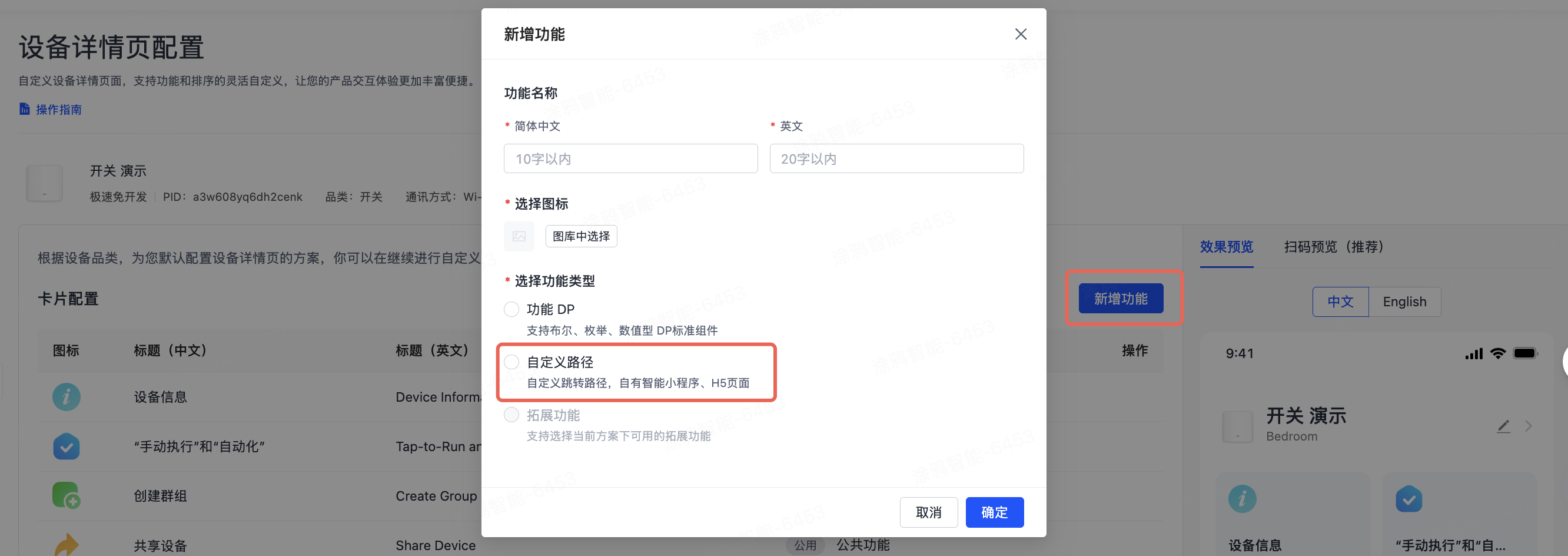Click the 操作指南 document icon
This screenshot has width=1568, height=556.
coord(24,109)
